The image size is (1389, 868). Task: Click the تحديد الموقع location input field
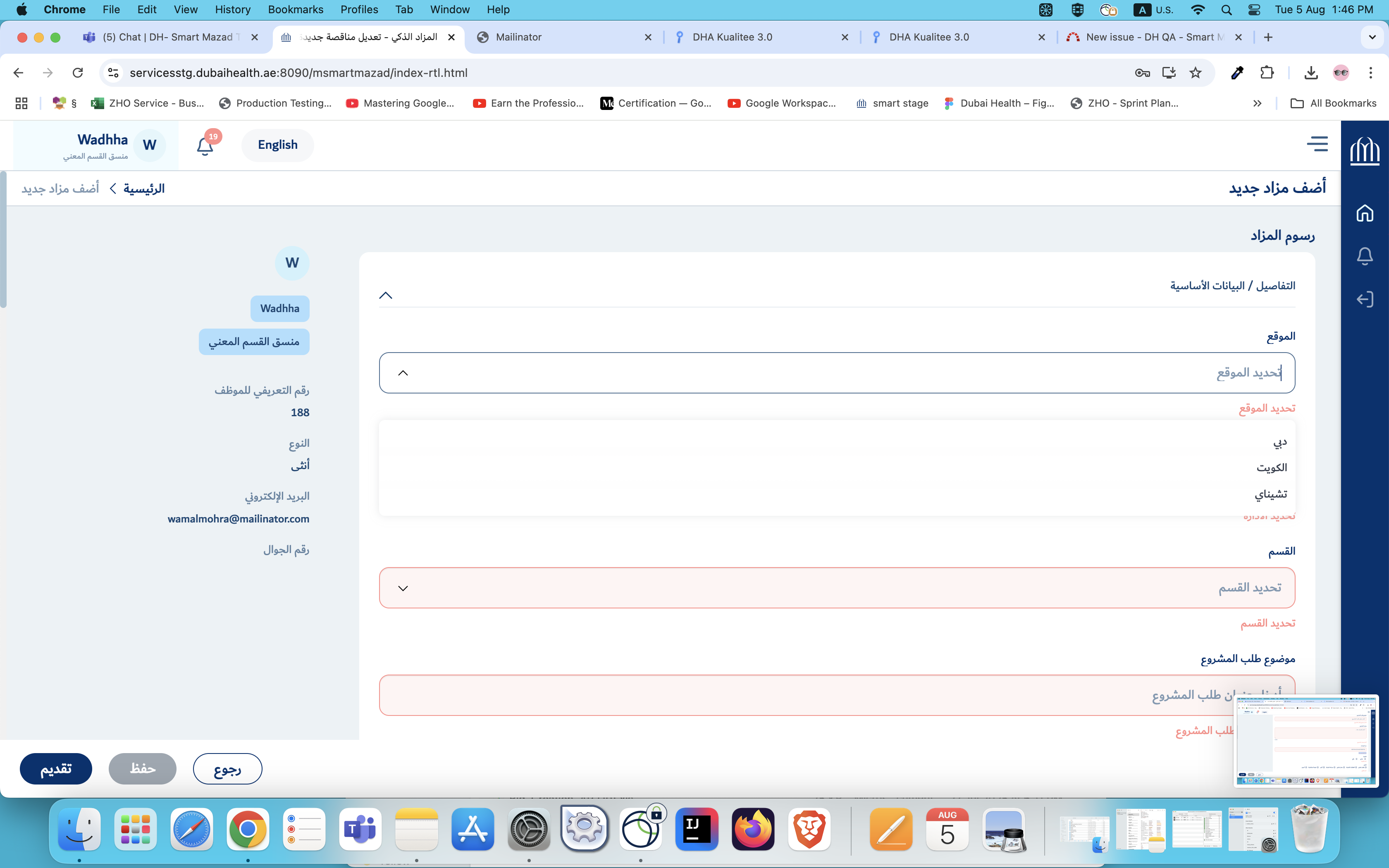pos(837,373)
